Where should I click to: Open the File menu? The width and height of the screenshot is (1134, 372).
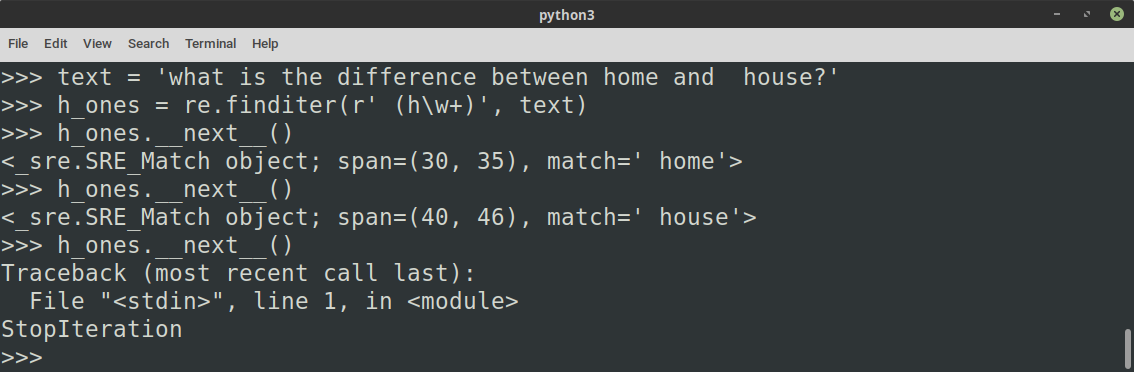click(x=18, y=43)
